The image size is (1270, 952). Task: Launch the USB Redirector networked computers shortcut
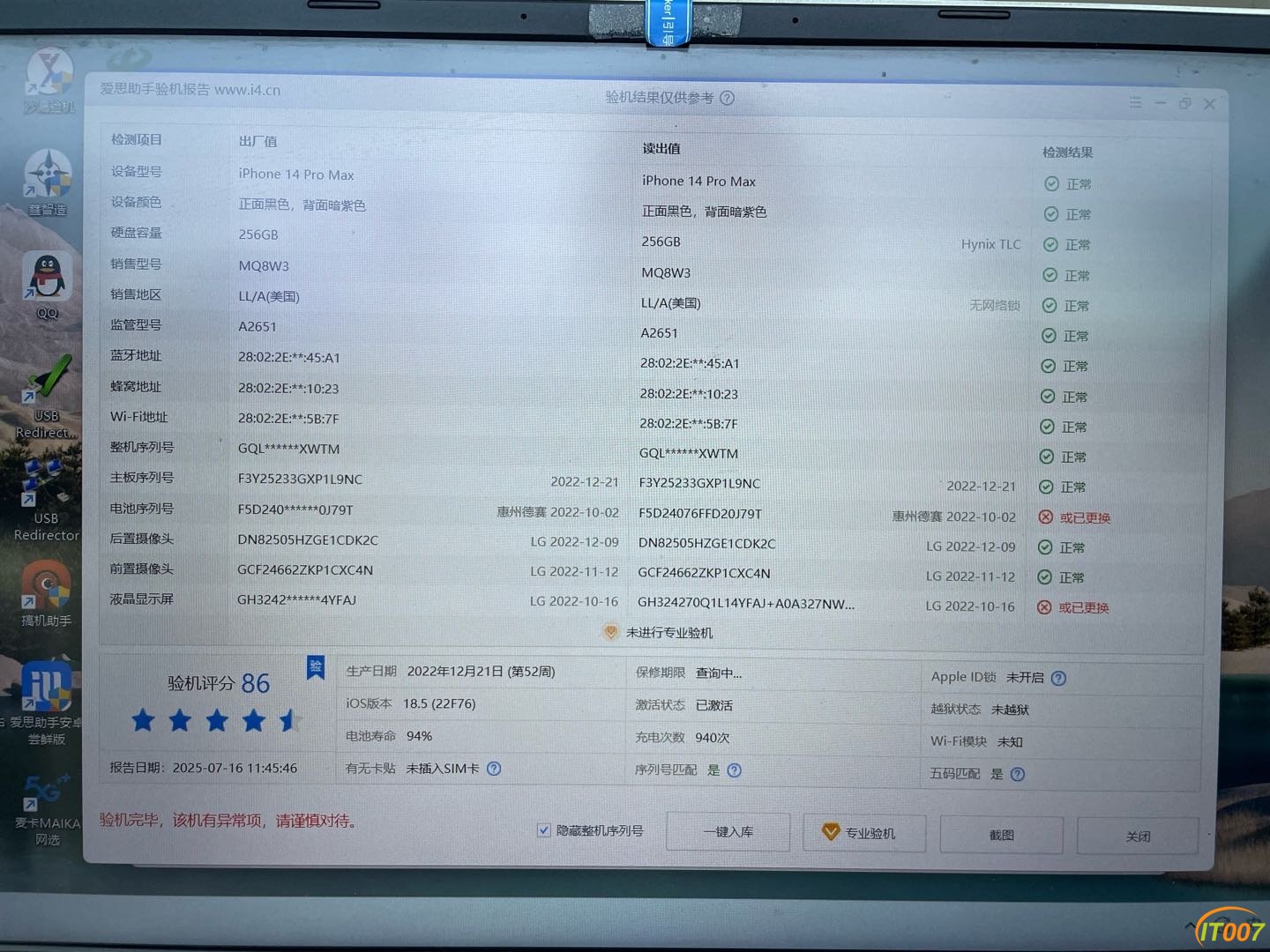coord(47,498)
